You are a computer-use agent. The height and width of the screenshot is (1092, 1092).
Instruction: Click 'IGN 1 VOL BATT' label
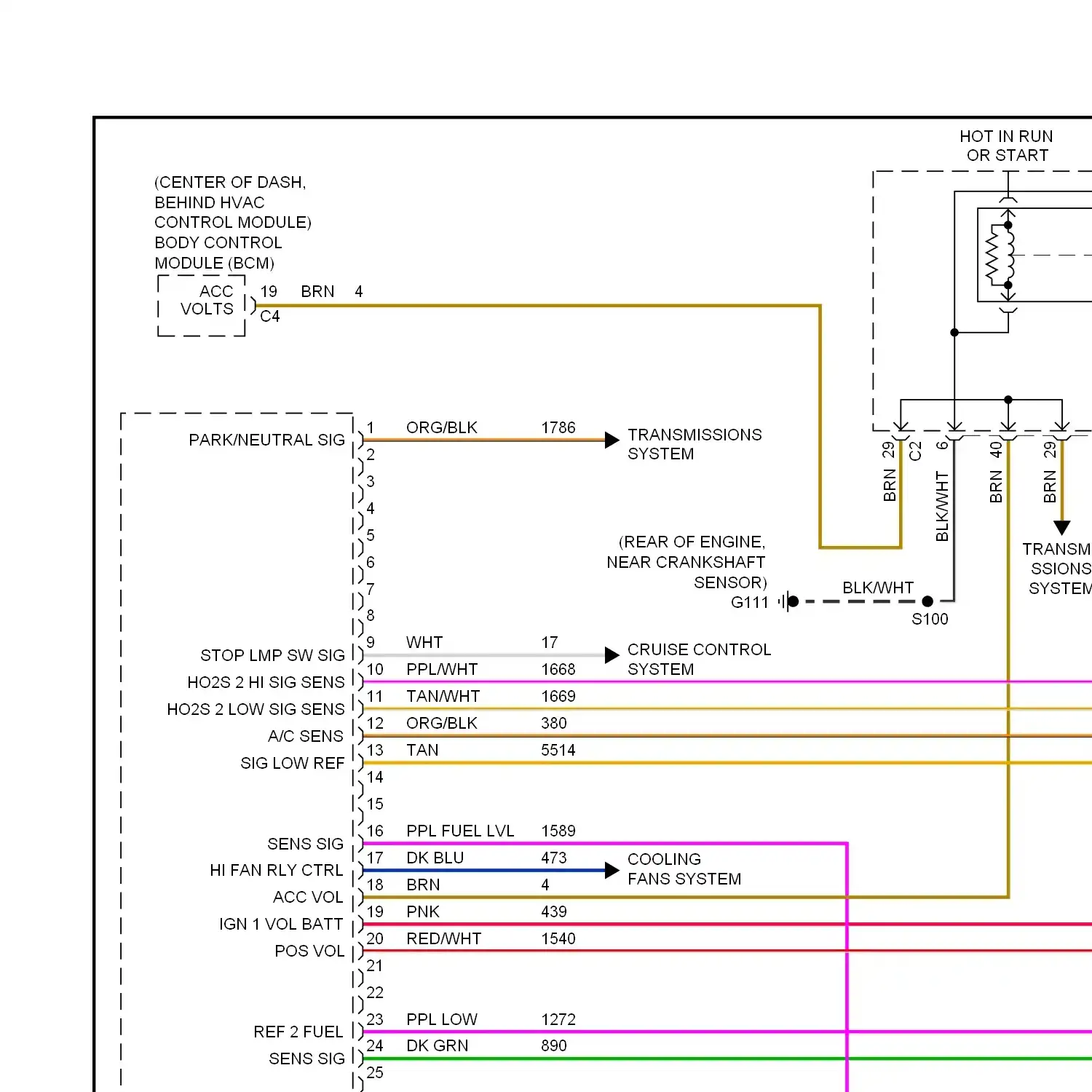click(281, 924)
